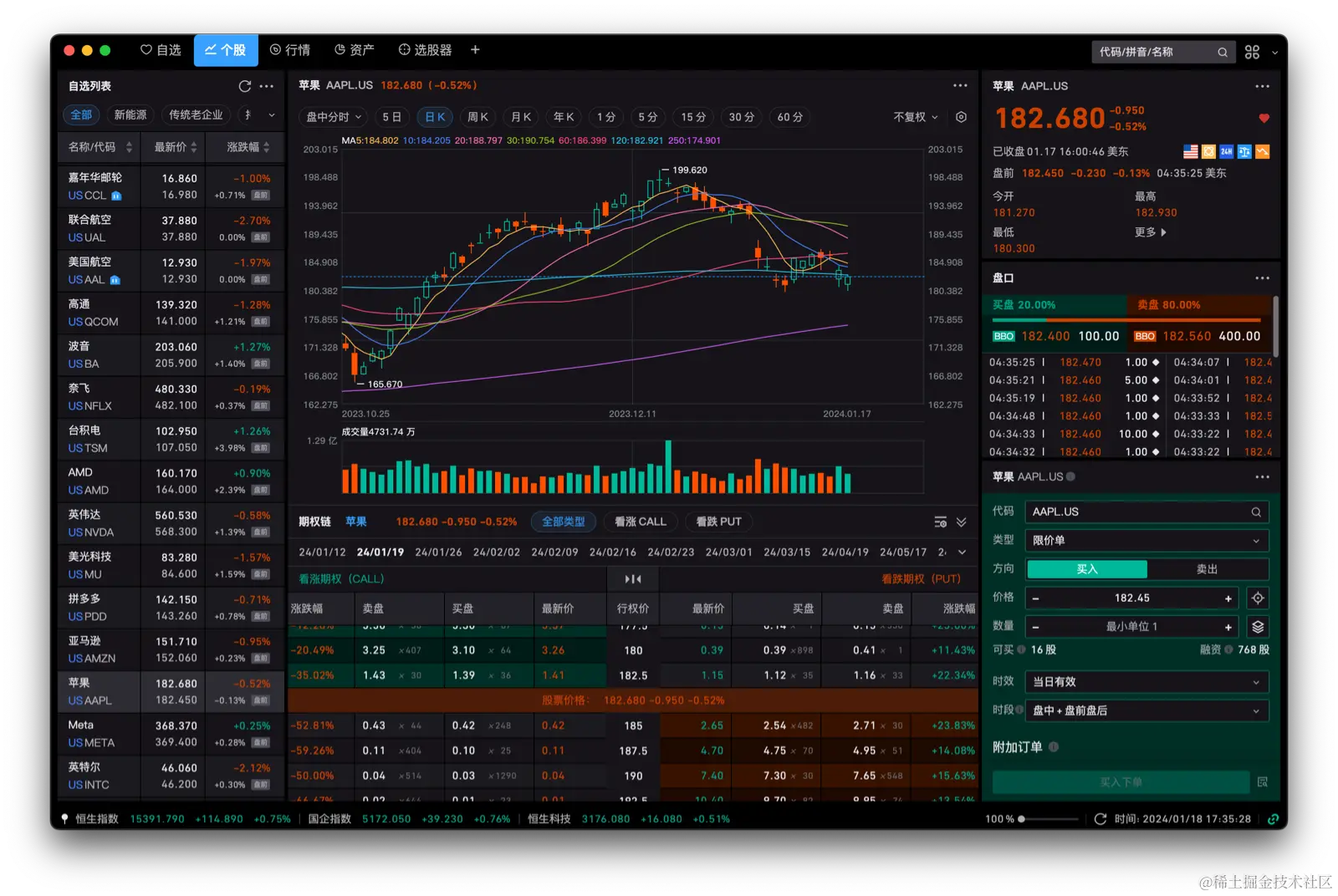Select 卖出 direction
Image resolution: width=1338 pixels, height=896 pixels.
tap(1208, 569)
